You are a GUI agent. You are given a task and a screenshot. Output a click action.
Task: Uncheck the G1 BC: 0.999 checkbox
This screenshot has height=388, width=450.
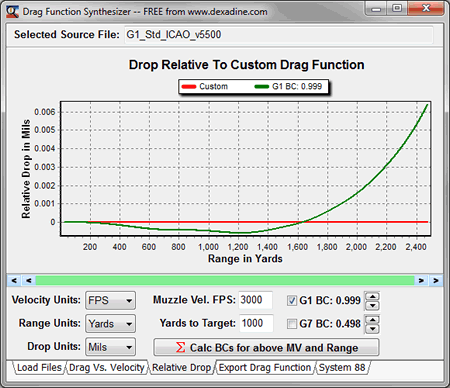coord(292,301)
